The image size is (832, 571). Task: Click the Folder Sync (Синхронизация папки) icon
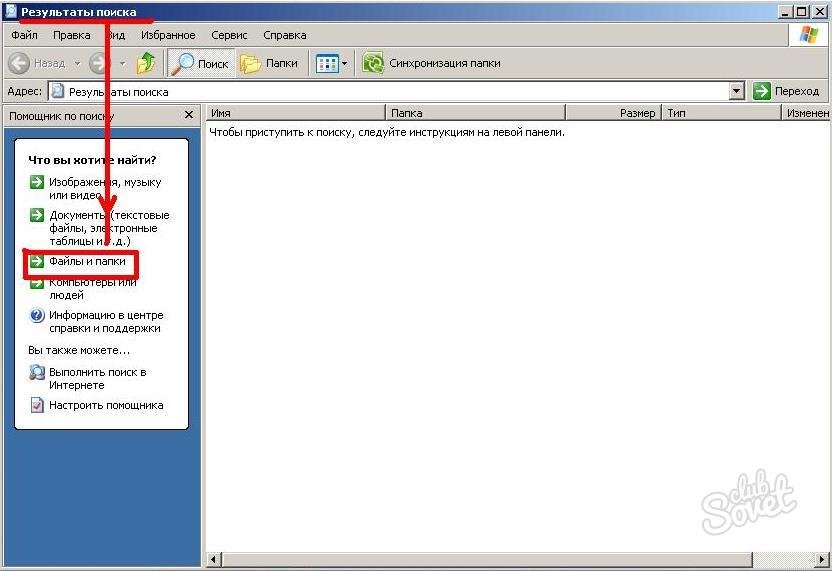click(374, 63)
